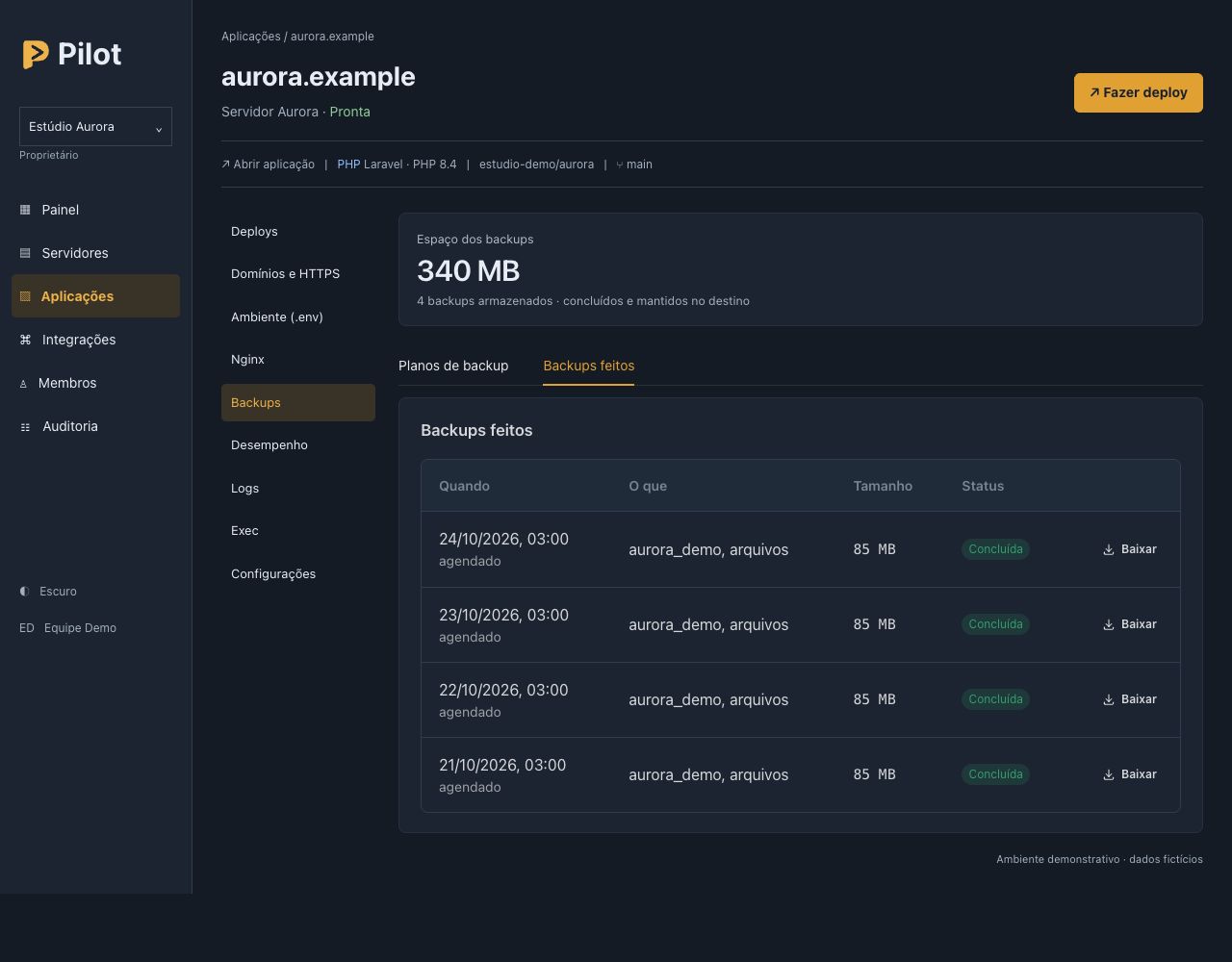The image size is (1232, 962).
Task: Click the ED avatar initials
Action: click(x=27, y=628)
